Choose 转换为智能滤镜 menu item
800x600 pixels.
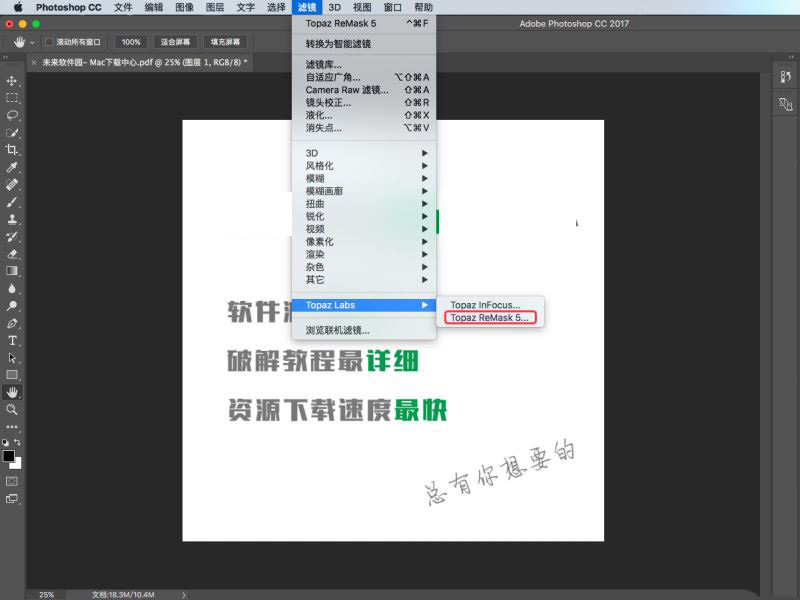point(364,44)
